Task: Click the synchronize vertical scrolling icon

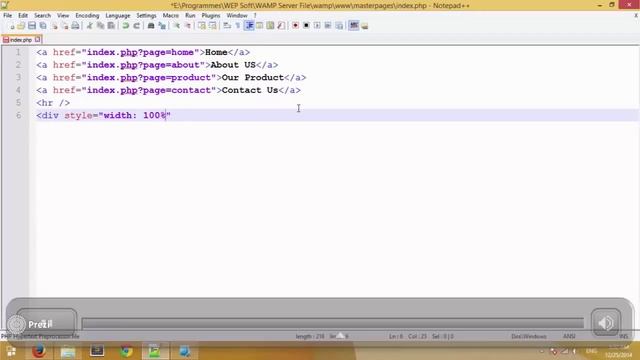Action: coord(202,26)
